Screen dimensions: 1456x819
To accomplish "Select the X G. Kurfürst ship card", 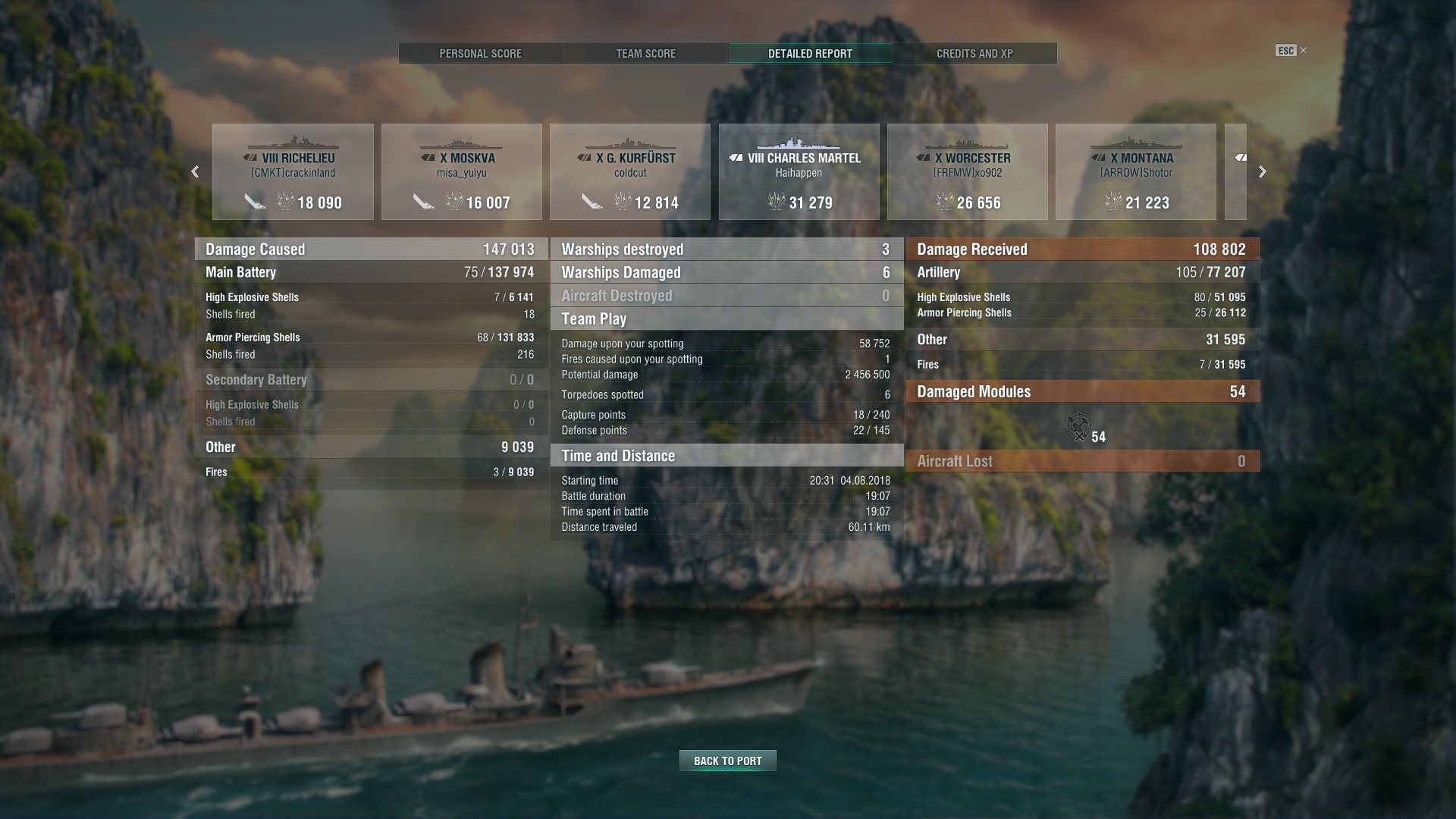I will [x=630, y=172].
